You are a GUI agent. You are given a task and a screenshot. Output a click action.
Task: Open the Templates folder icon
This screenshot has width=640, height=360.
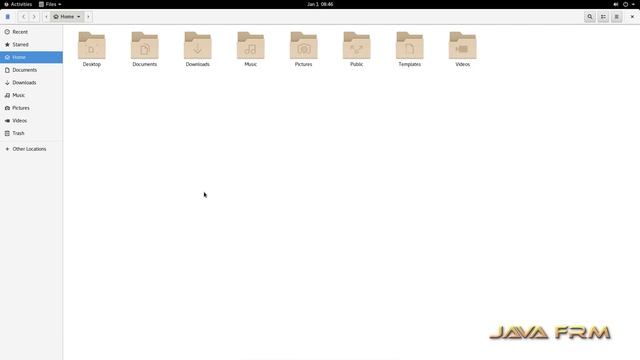click(x=409, y=46)
